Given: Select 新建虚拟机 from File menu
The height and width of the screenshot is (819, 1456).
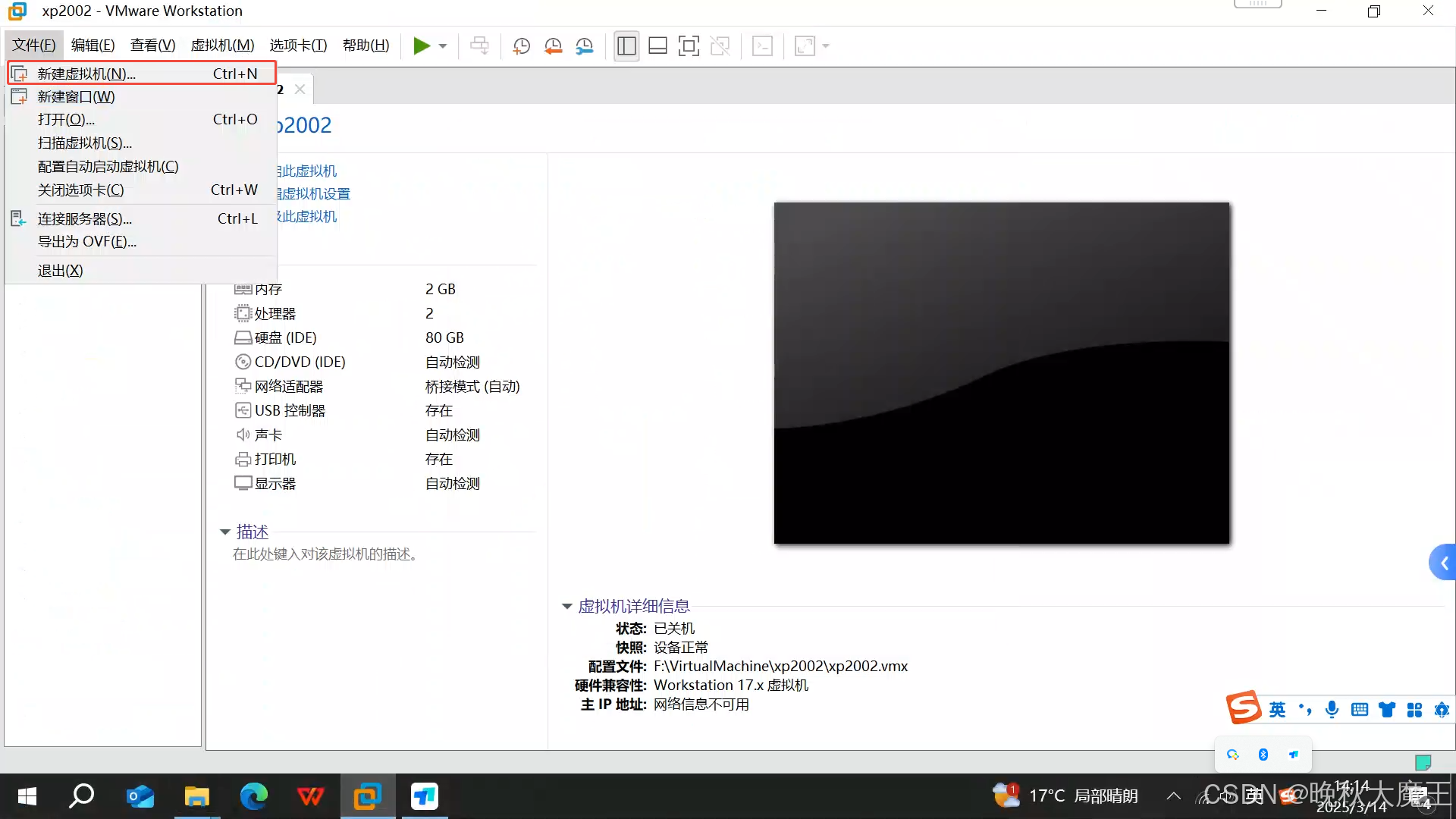Looking at the screenshot, I should (x=86, y=74).
